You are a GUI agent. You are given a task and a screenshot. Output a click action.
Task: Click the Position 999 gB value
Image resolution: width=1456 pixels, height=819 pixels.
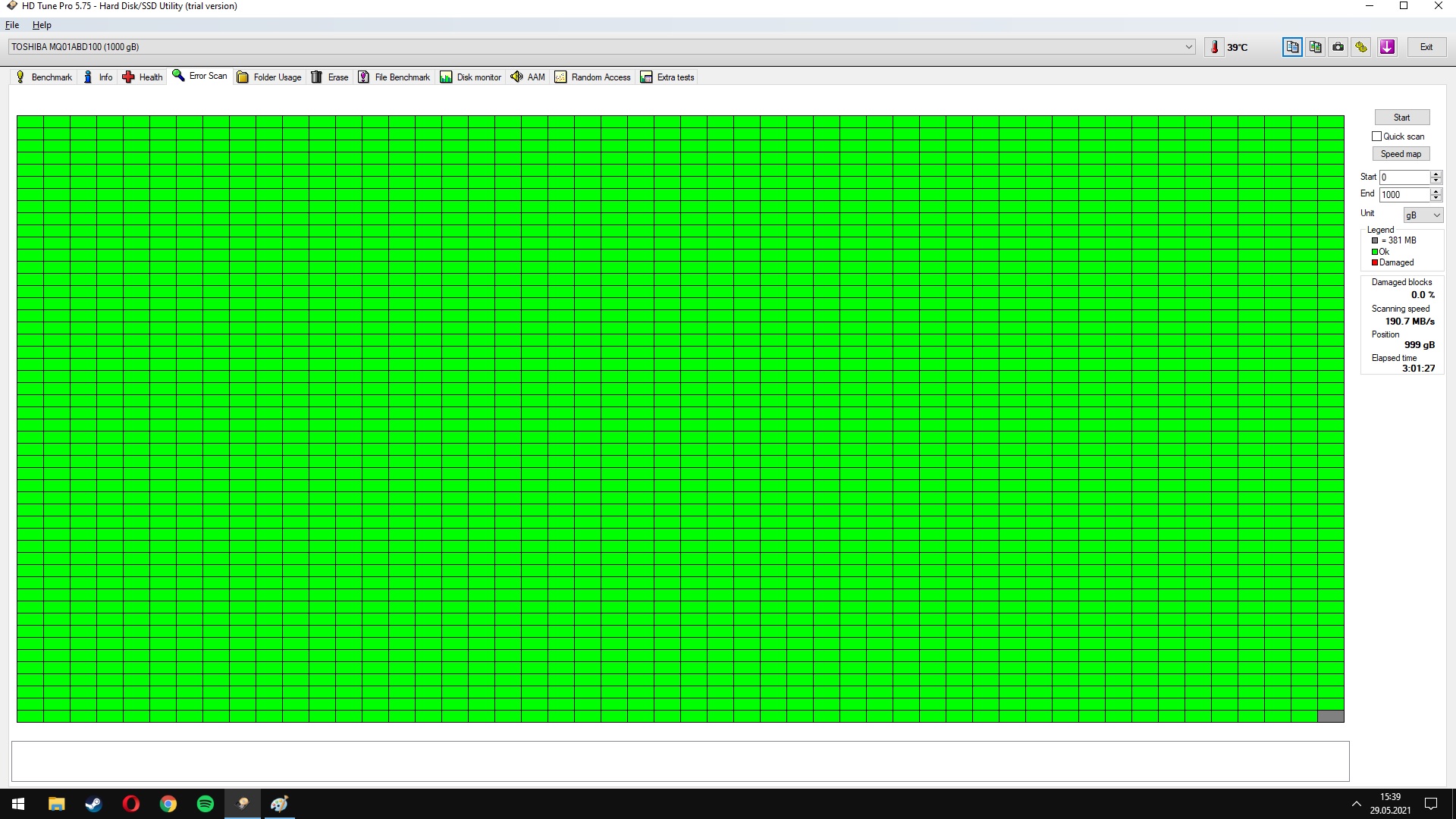point(1419,345)
